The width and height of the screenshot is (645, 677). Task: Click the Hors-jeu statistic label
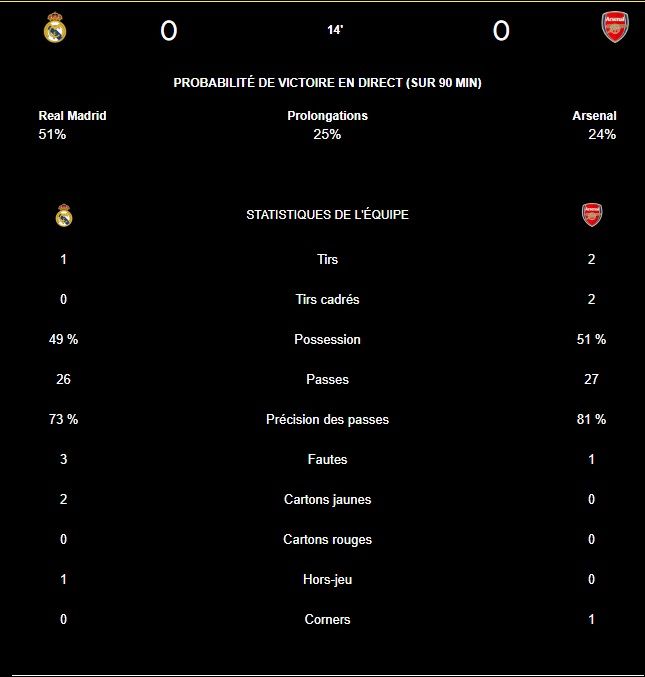[x=327, y=579]
